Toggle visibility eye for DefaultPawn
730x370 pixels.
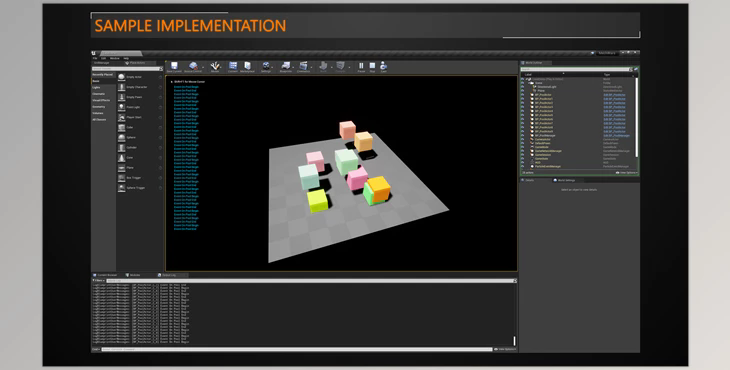pos(522,143)
